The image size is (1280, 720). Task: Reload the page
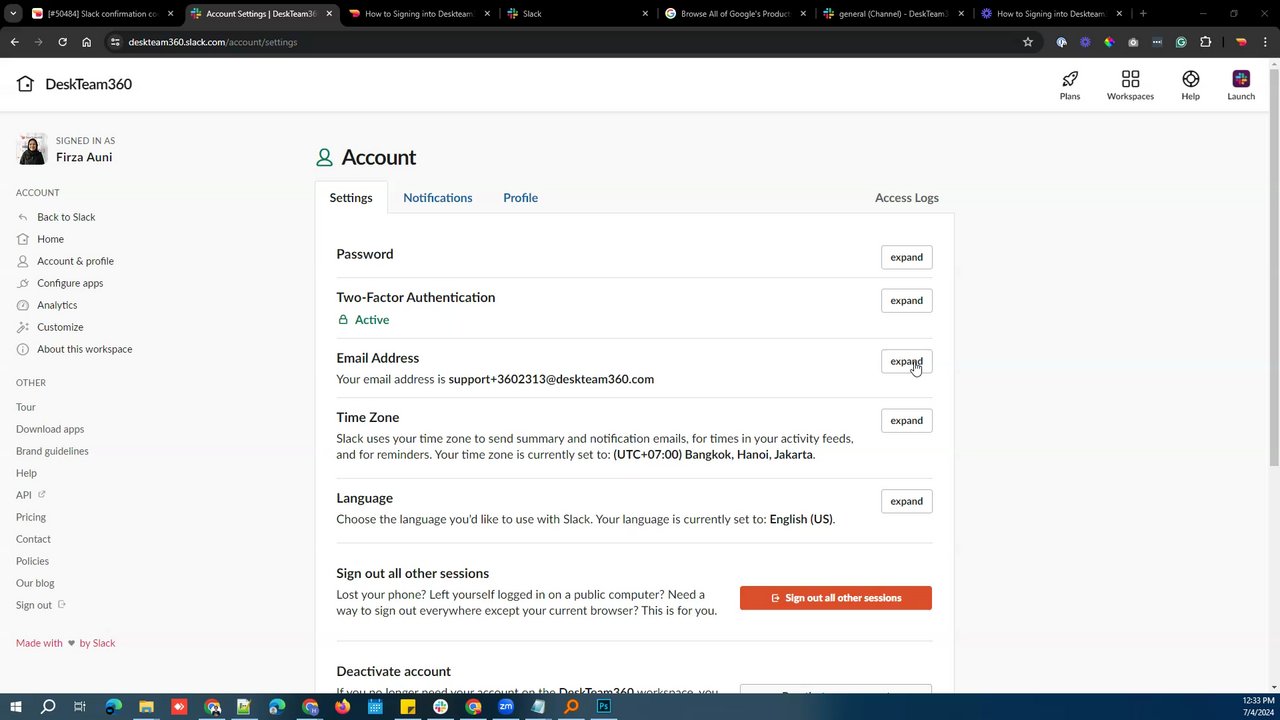point(62,42)
